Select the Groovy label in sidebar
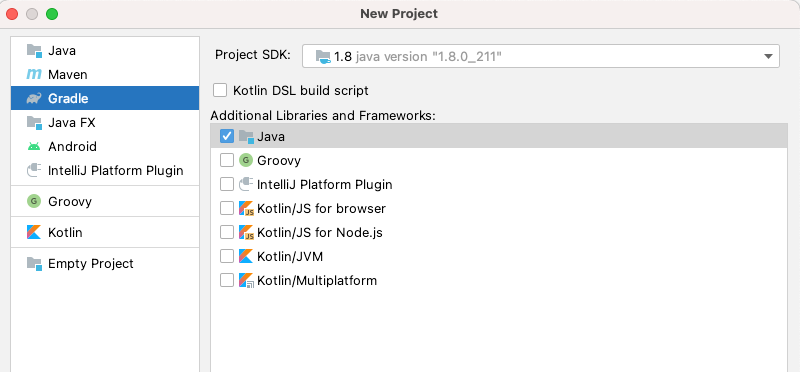Screen dimensions: 800x372 pyautogui.click(x=70, y=202)
